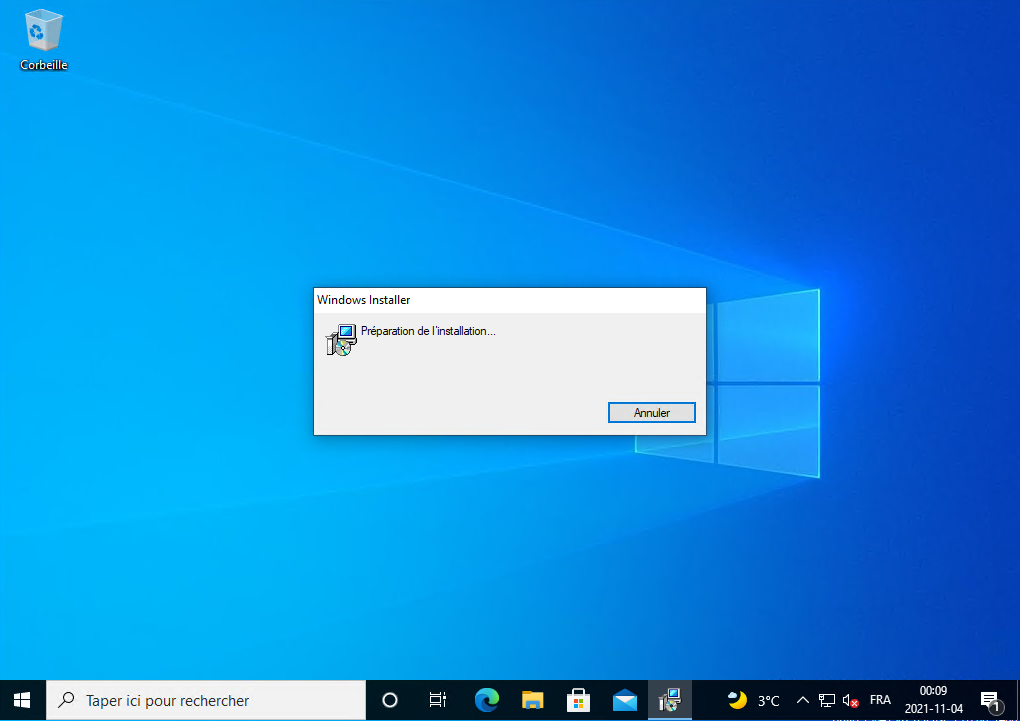The image size is (1020, 721).
Task: Click the muted volume speaker icon
Action: (851, 700)
